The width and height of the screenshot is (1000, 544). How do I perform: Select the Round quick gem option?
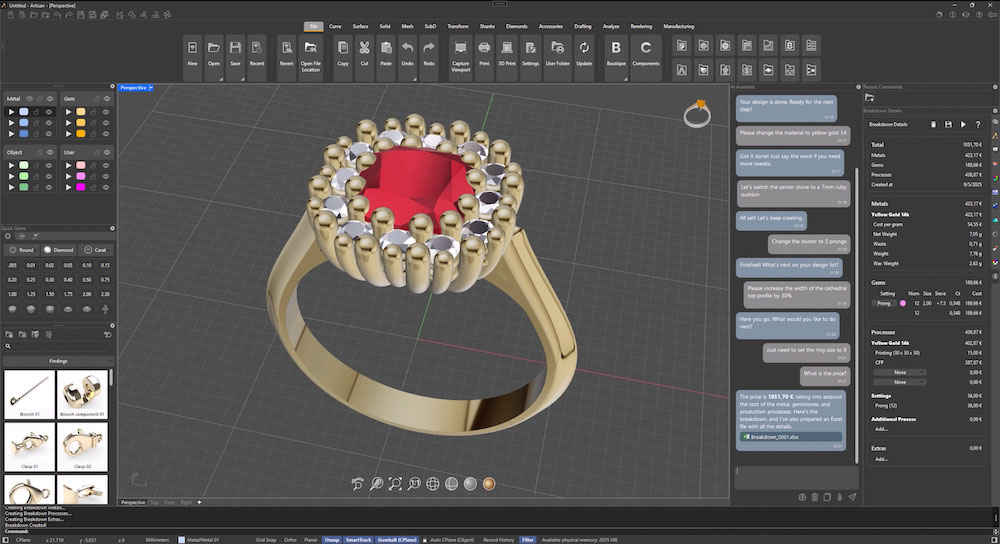pyautogui.click(x=21, y=249)
